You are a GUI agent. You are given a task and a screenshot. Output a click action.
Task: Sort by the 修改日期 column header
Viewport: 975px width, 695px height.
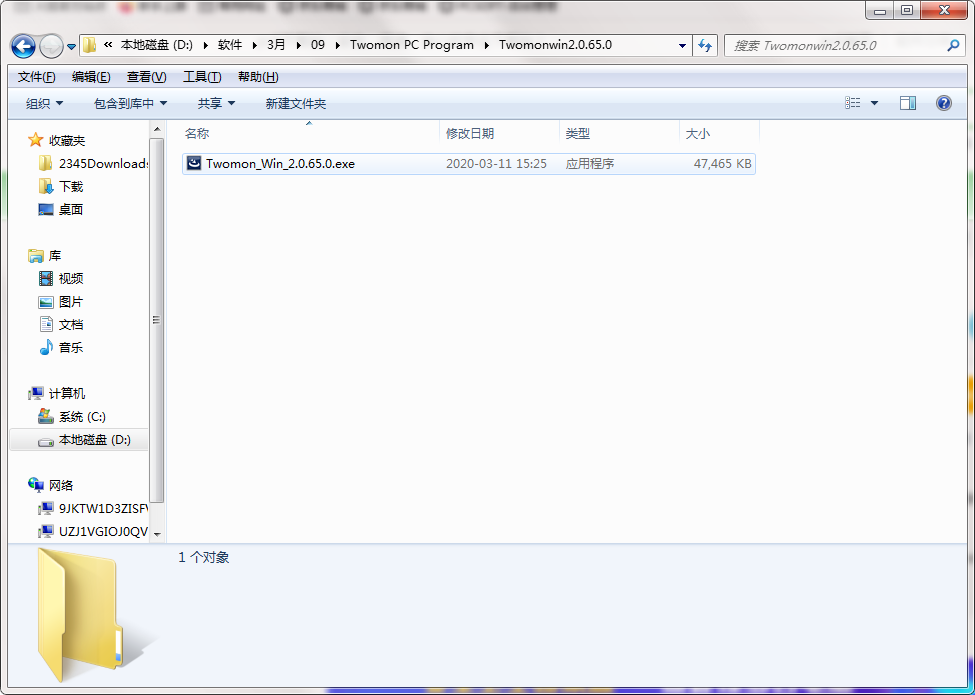(499, 134)
